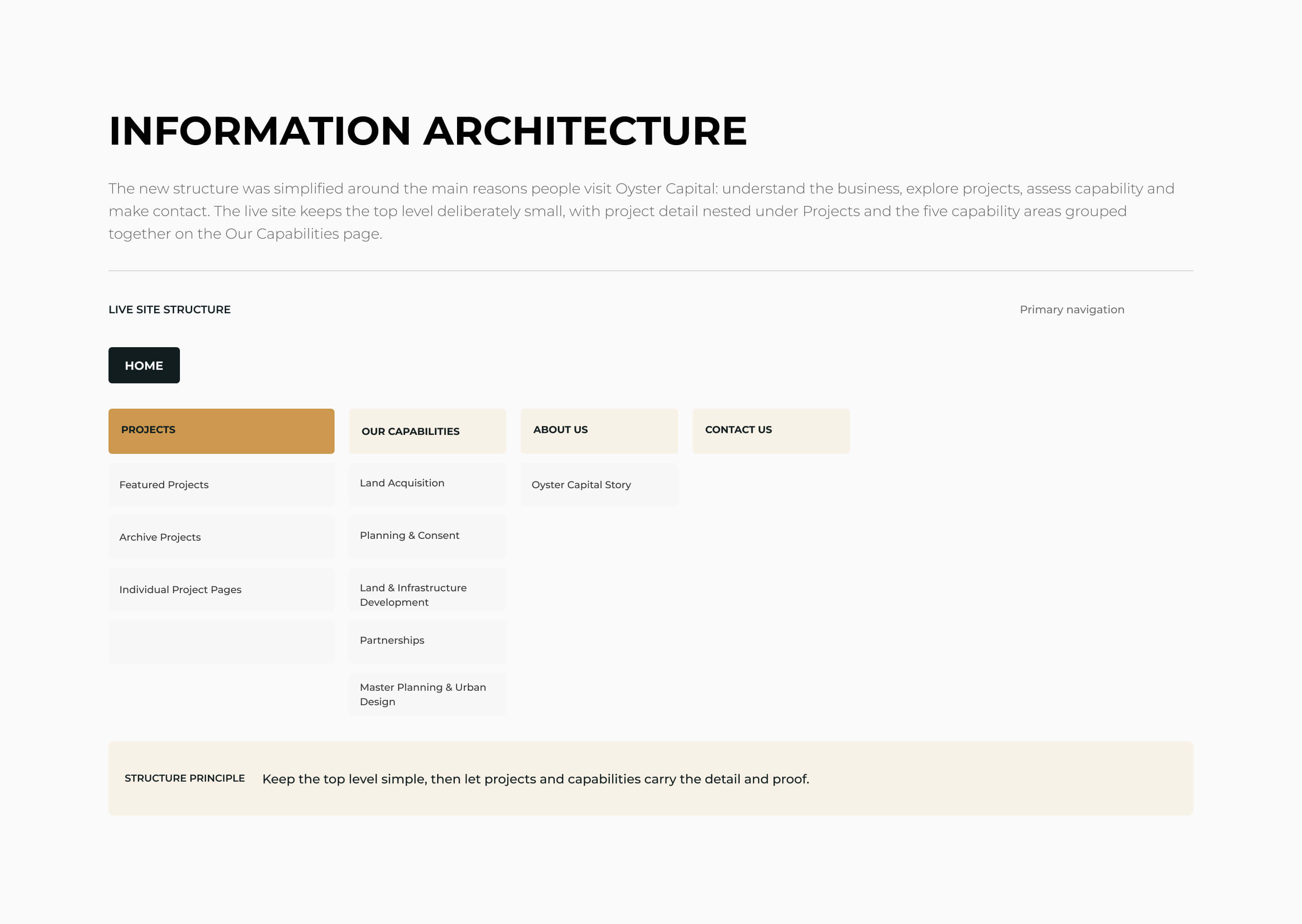Click the Land Acquisition item
Screen dimensions: 1302x924
pos(427,485)
